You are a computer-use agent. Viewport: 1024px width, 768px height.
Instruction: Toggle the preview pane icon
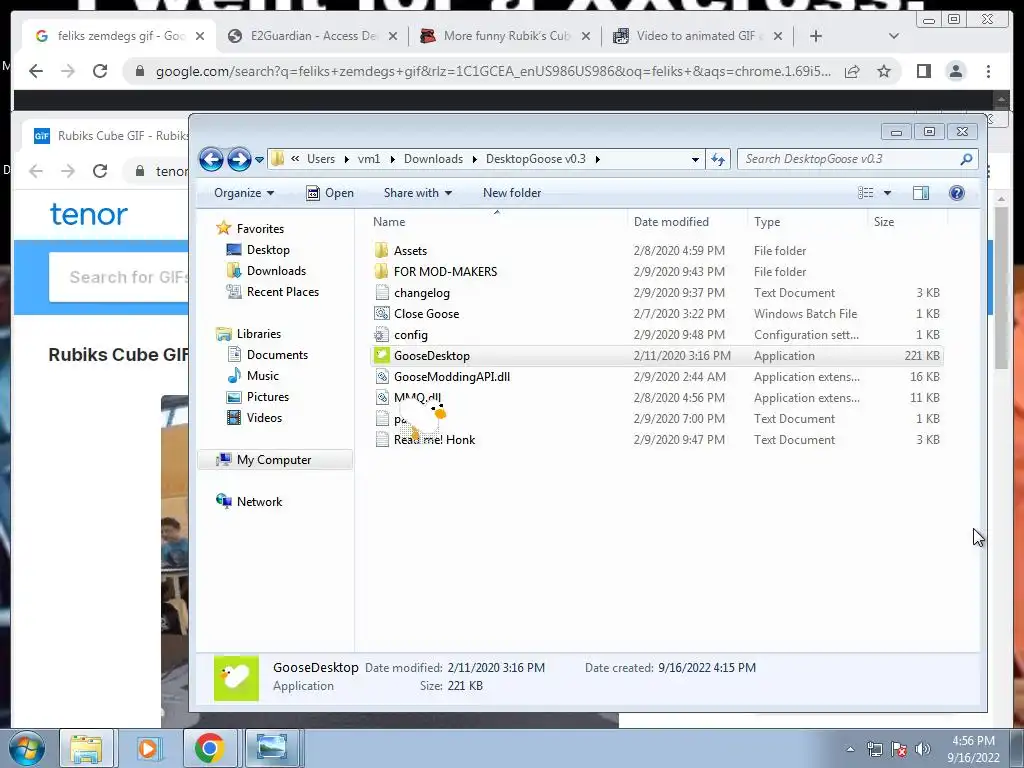tap(921, 193)
